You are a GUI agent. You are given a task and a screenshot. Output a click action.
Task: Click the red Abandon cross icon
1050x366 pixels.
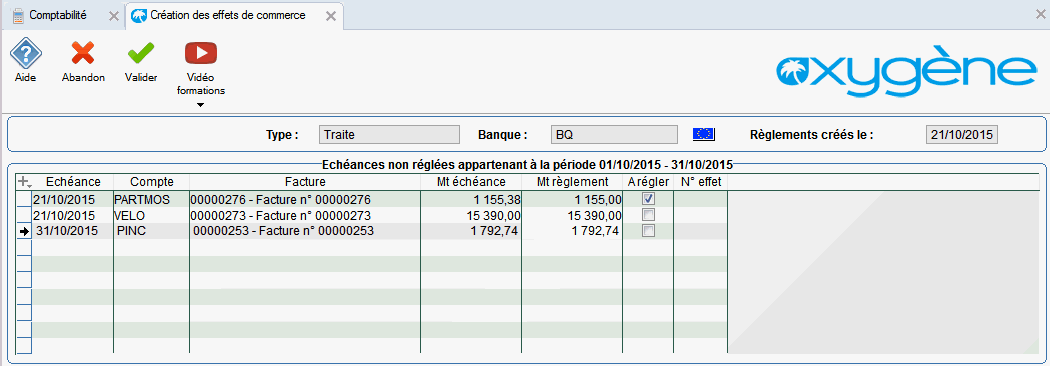point(83,54)
